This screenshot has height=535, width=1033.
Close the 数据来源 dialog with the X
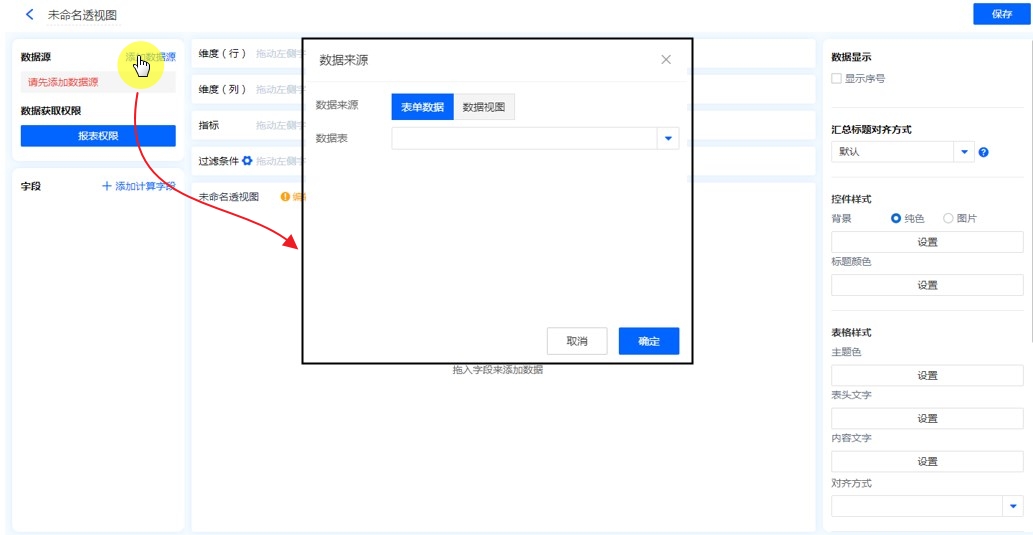click(x=666, y=60)
